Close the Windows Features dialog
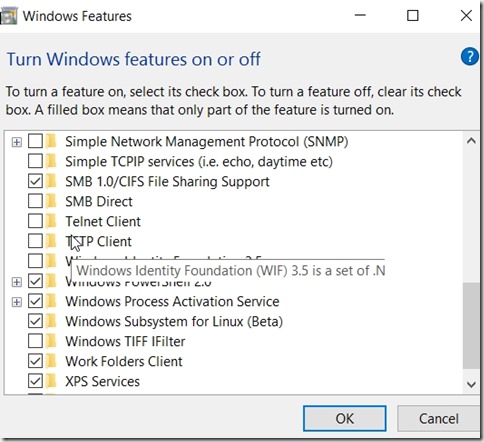This screenshot has width=484, height=442. (x=466, y=15)
